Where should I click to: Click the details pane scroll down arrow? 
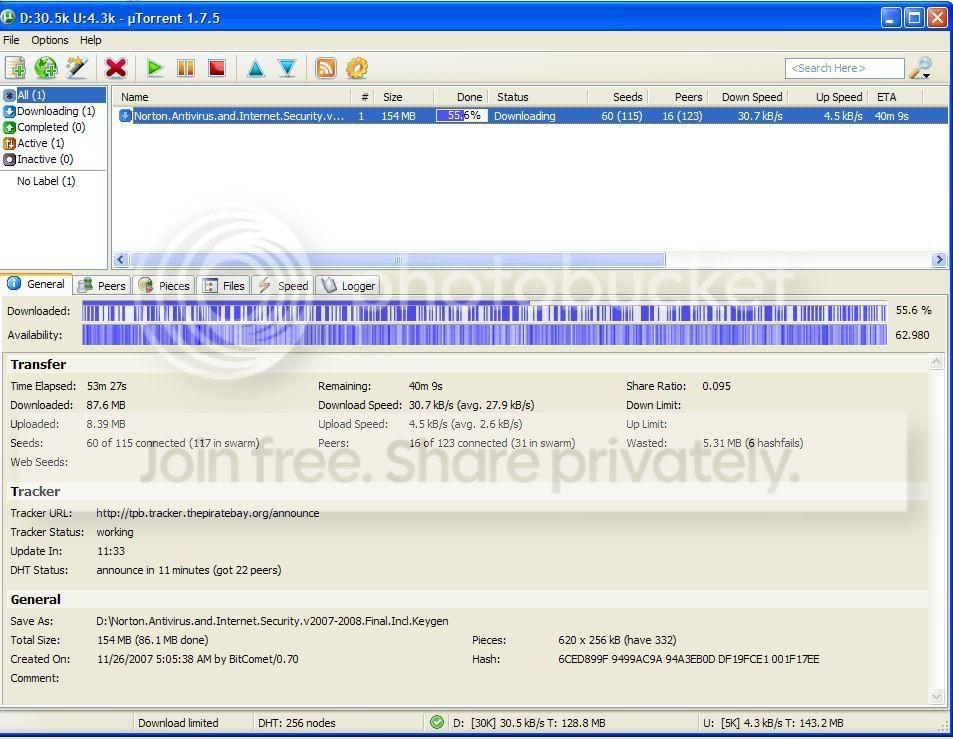pos(937,696)
